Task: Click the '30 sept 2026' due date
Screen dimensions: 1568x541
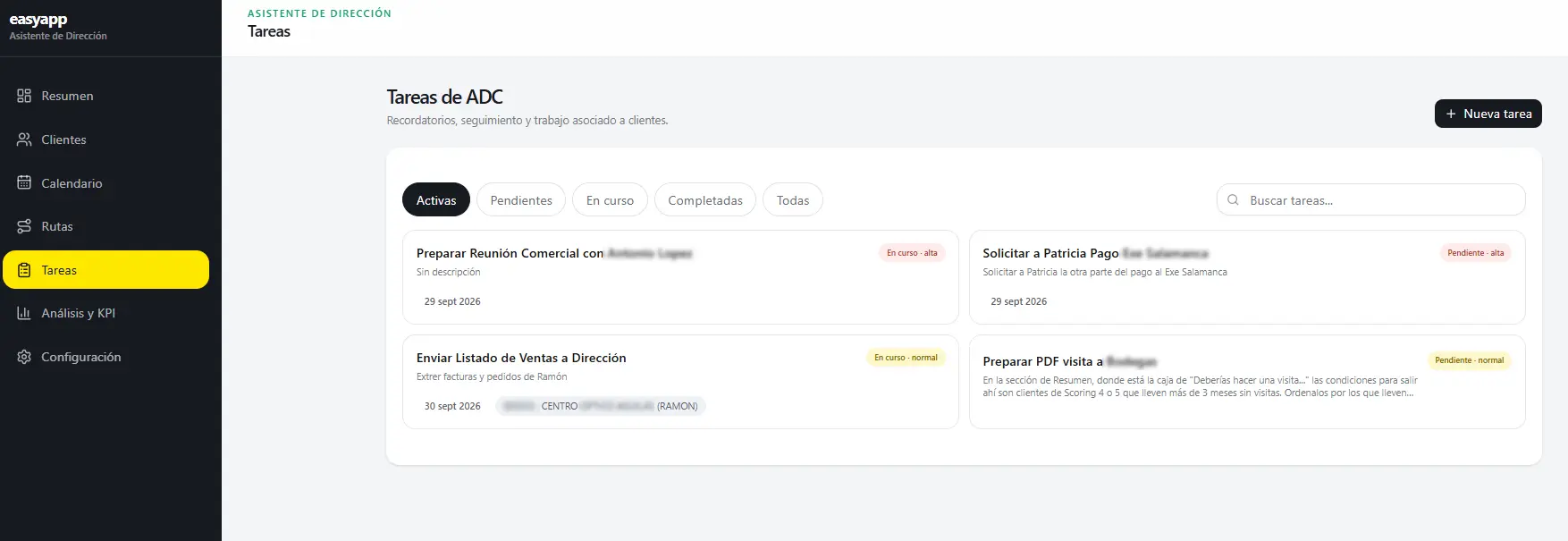Action: pyautogui.click(x=452, y=406)
